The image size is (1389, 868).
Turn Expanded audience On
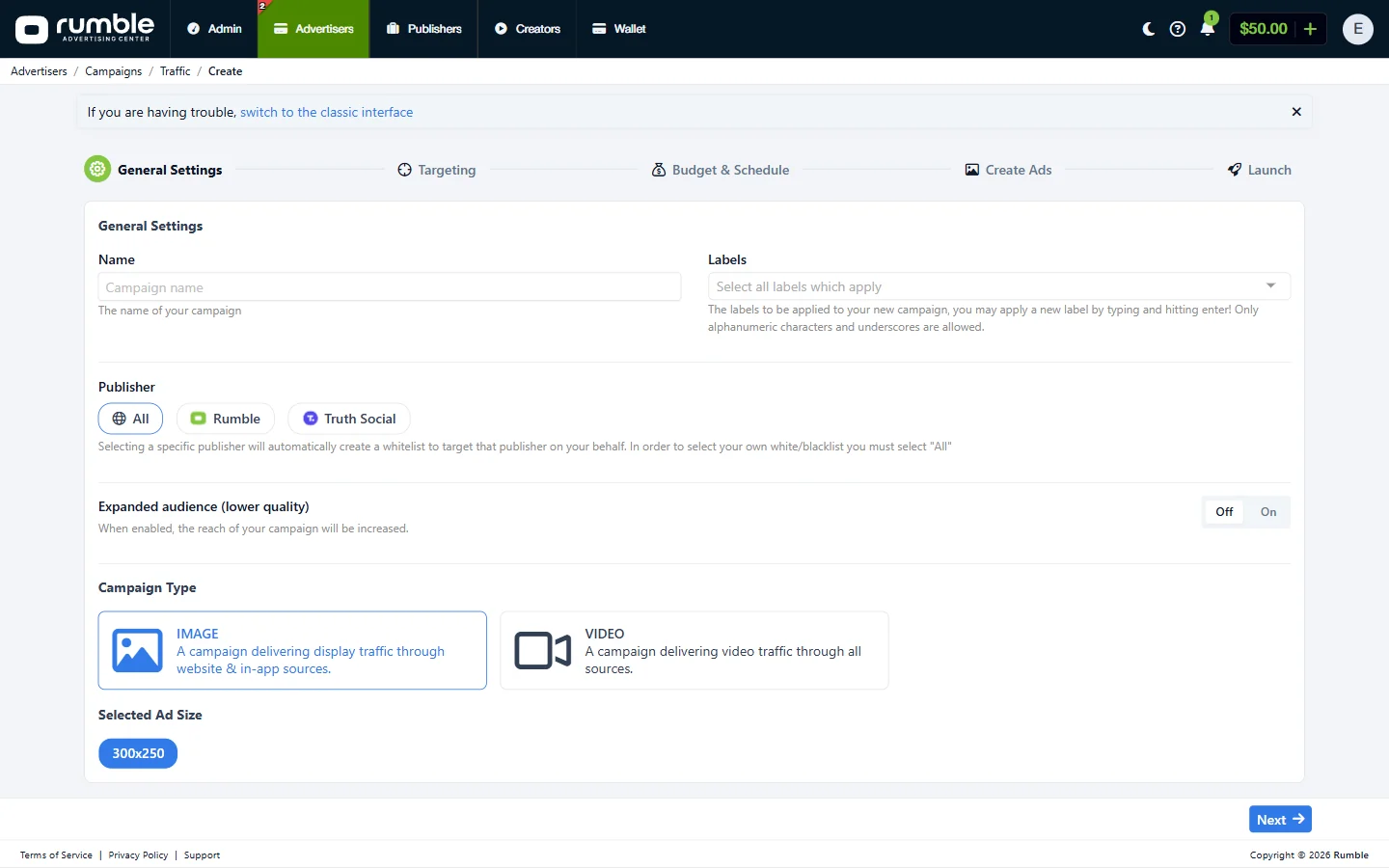1267,512
